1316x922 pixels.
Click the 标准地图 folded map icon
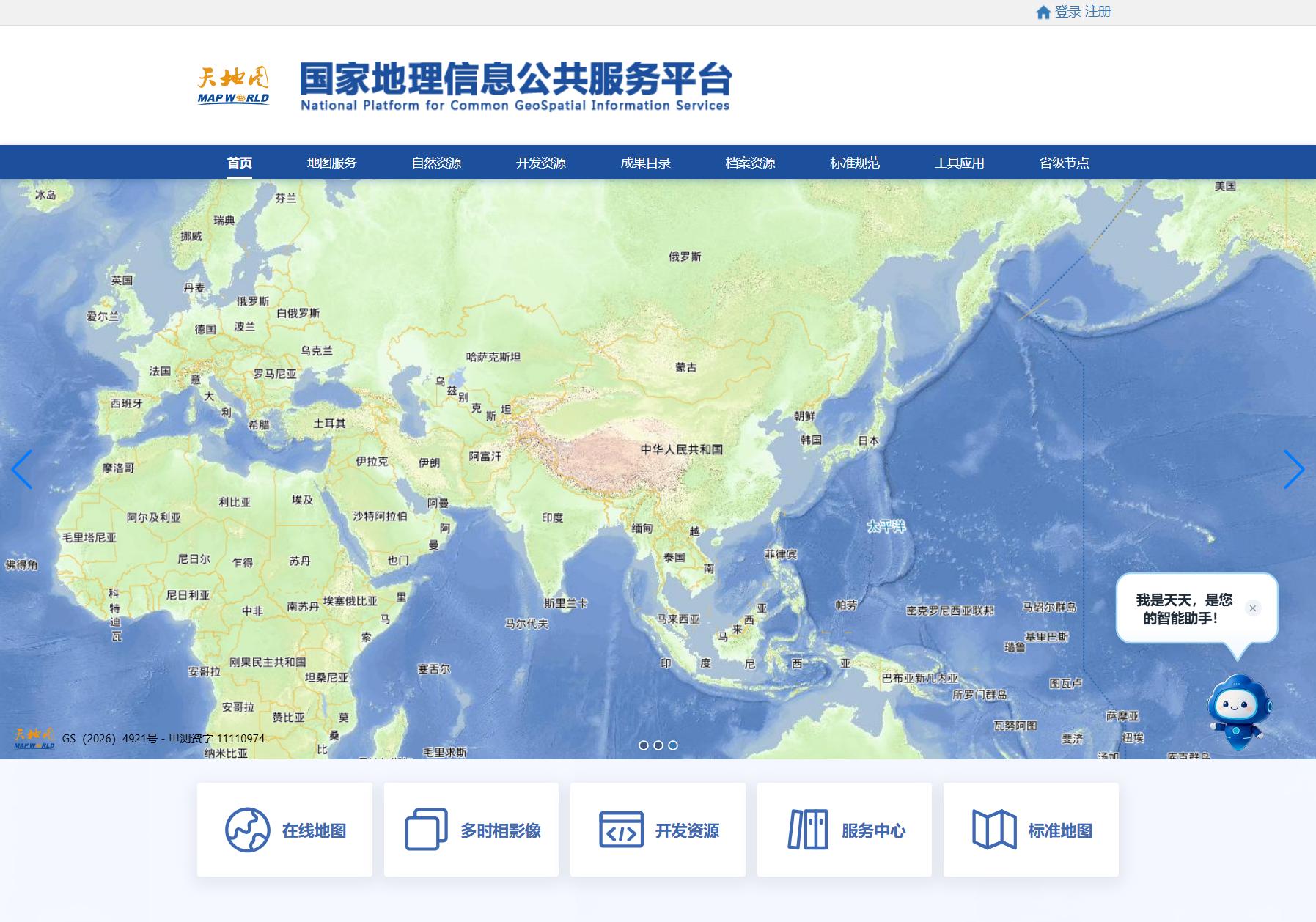[994, 830]
